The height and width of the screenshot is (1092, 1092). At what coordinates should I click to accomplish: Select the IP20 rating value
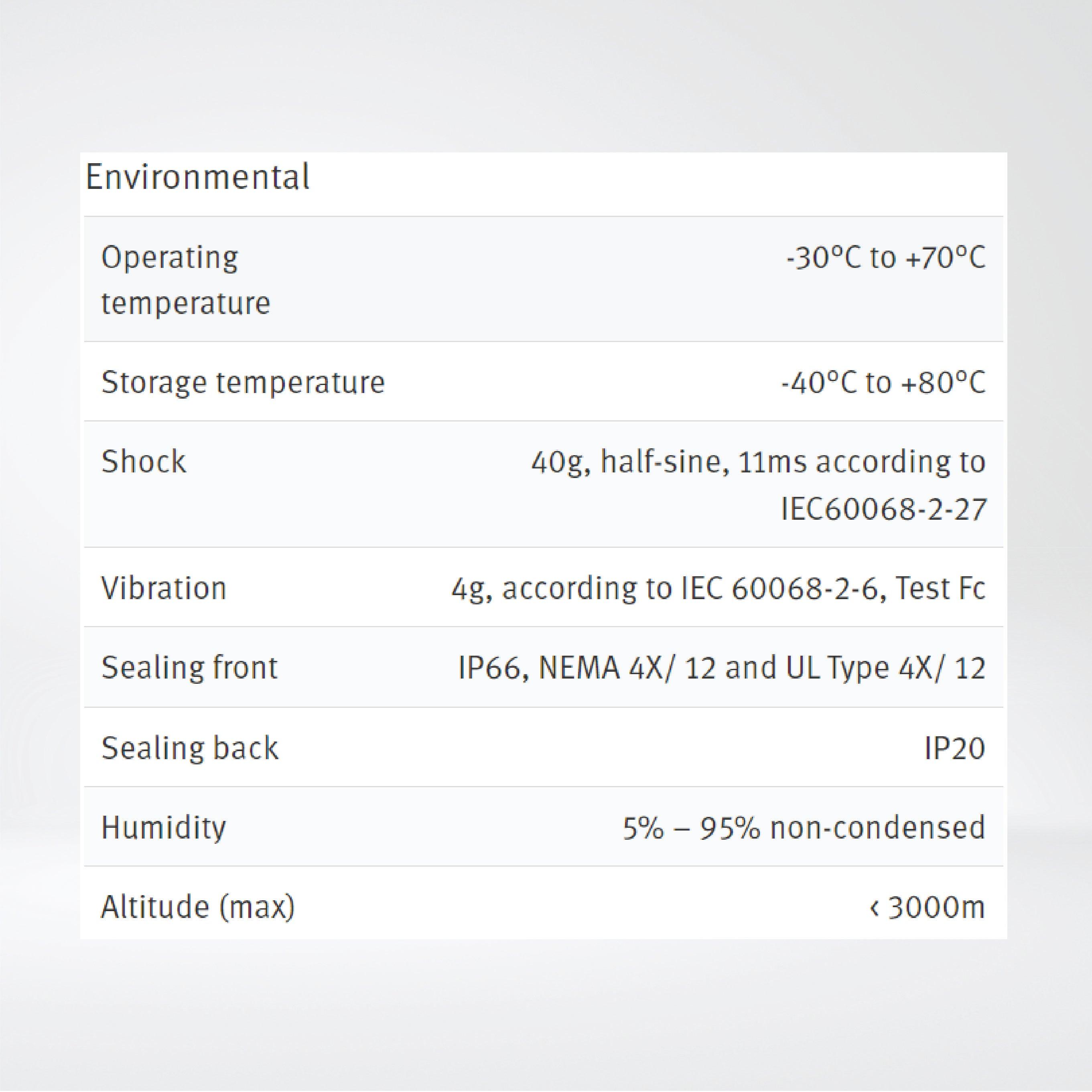click(954, 748)
